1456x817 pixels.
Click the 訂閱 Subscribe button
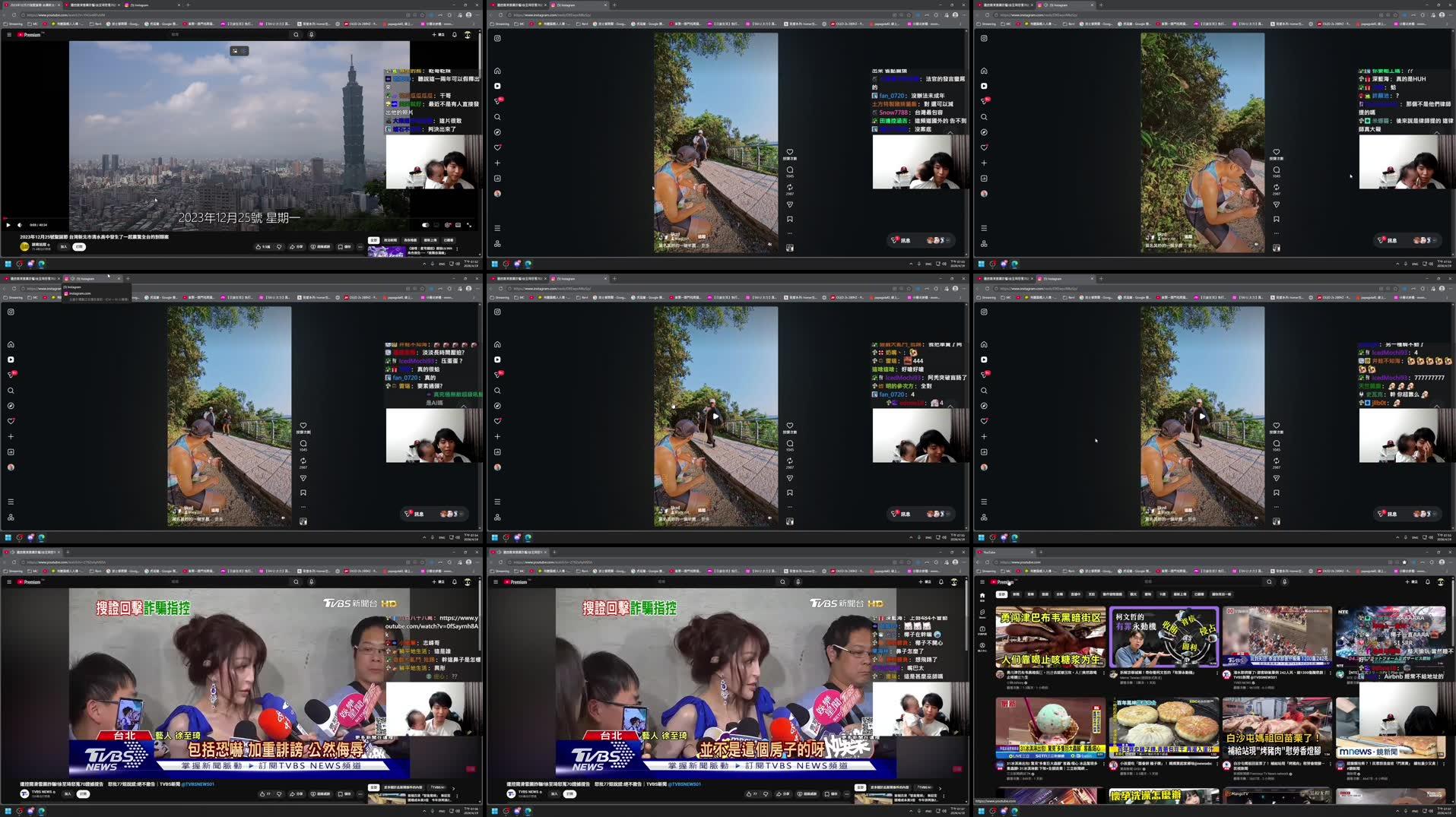78,246
